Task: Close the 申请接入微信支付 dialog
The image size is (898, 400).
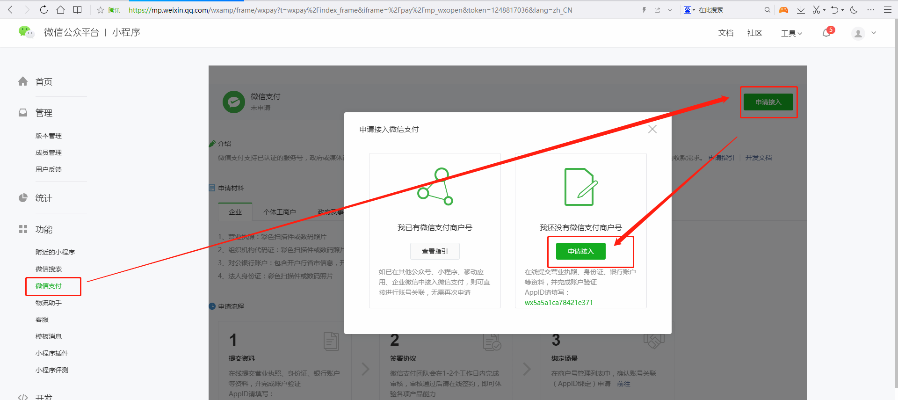Action: (652, 130)
